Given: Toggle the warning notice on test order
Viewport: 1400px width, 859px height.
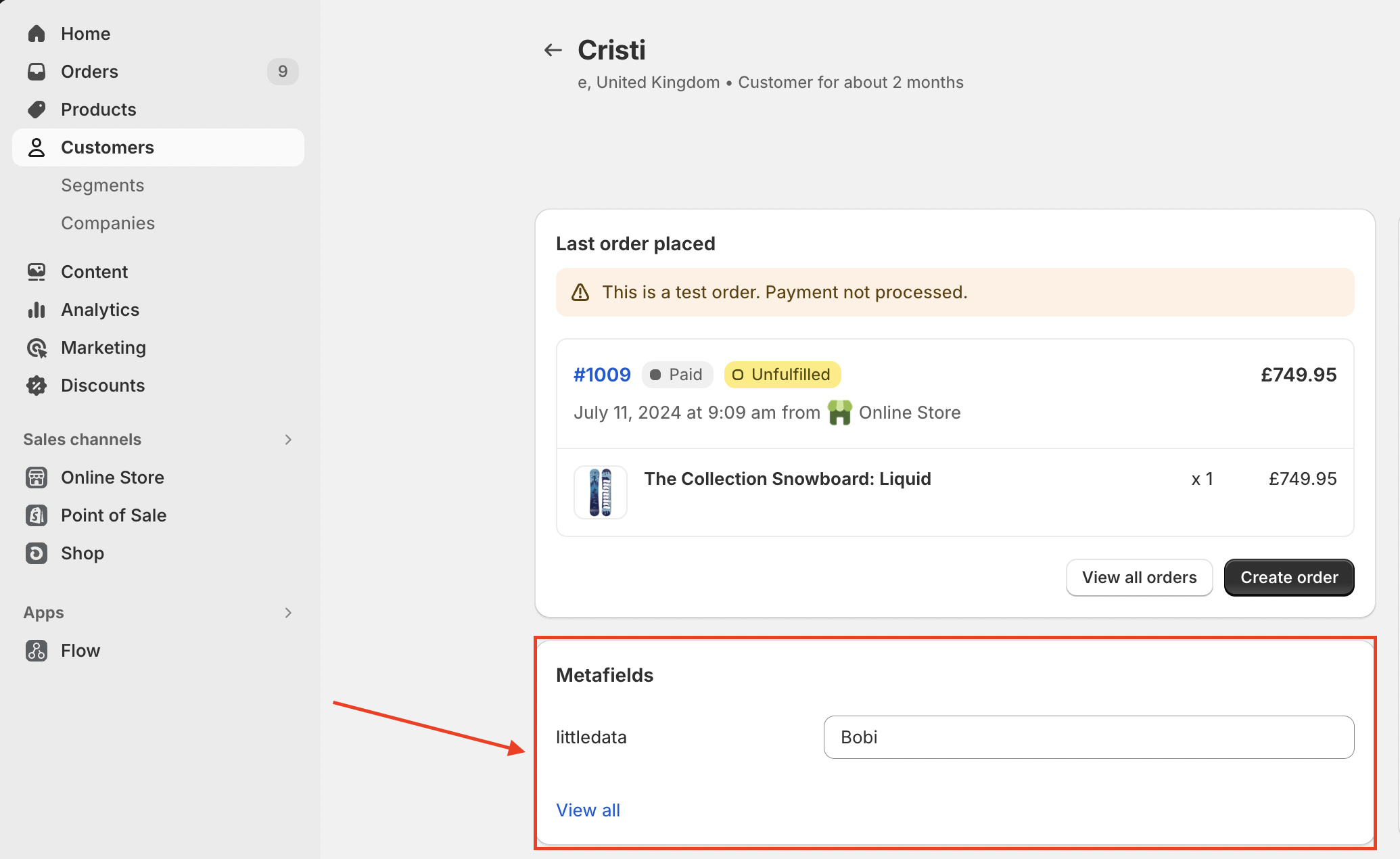Looking at the screenshot, I should (x=579, y=292).
